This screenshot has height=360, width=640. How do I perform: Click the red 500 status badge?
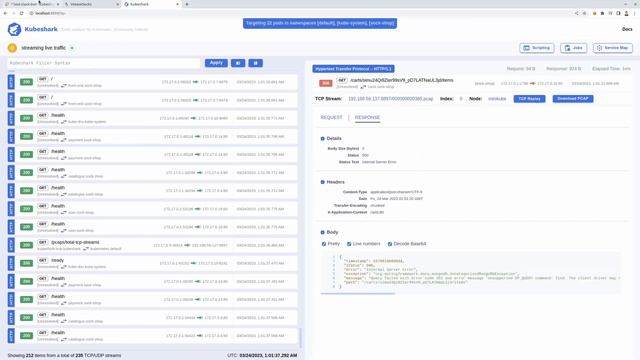click(326, 83)
